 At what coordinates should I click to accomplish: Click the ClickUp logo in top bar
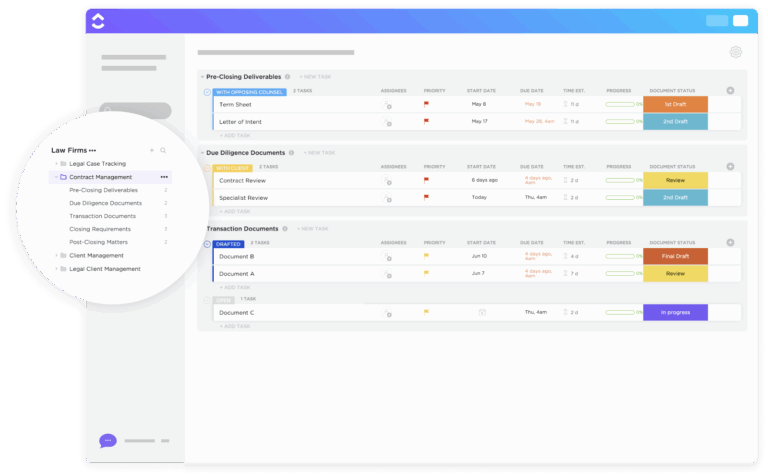tap(98, 20)
